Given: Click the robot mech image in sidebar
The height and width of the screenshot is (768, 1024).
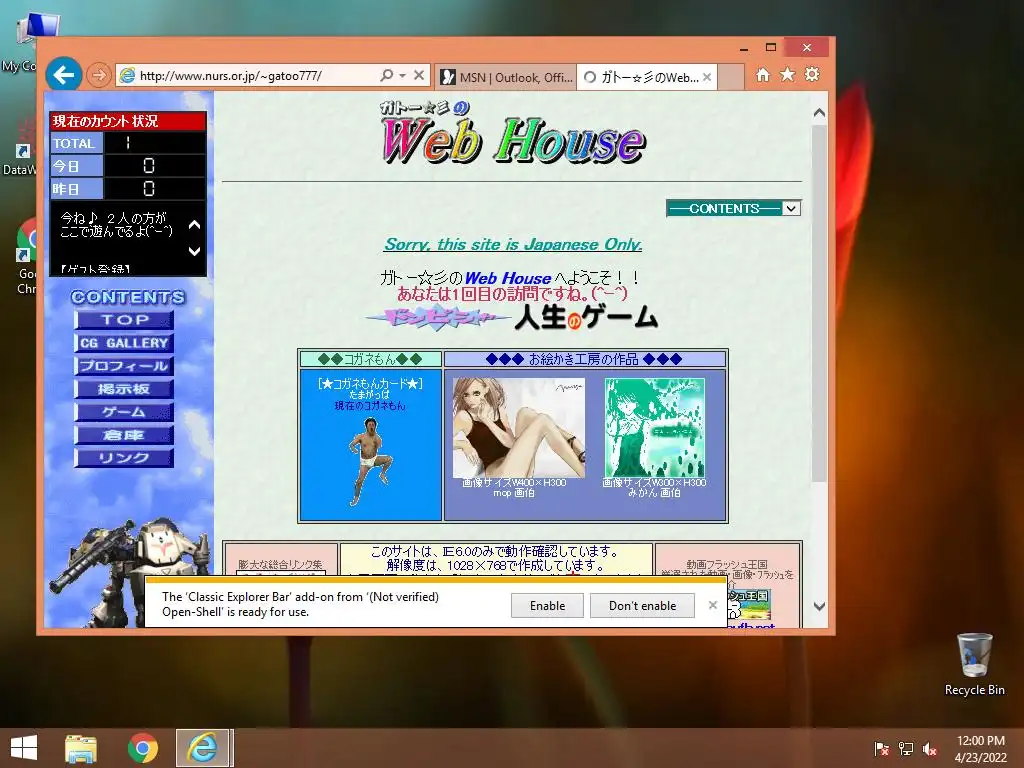Looking at the screenshot, I should (131, 571).
